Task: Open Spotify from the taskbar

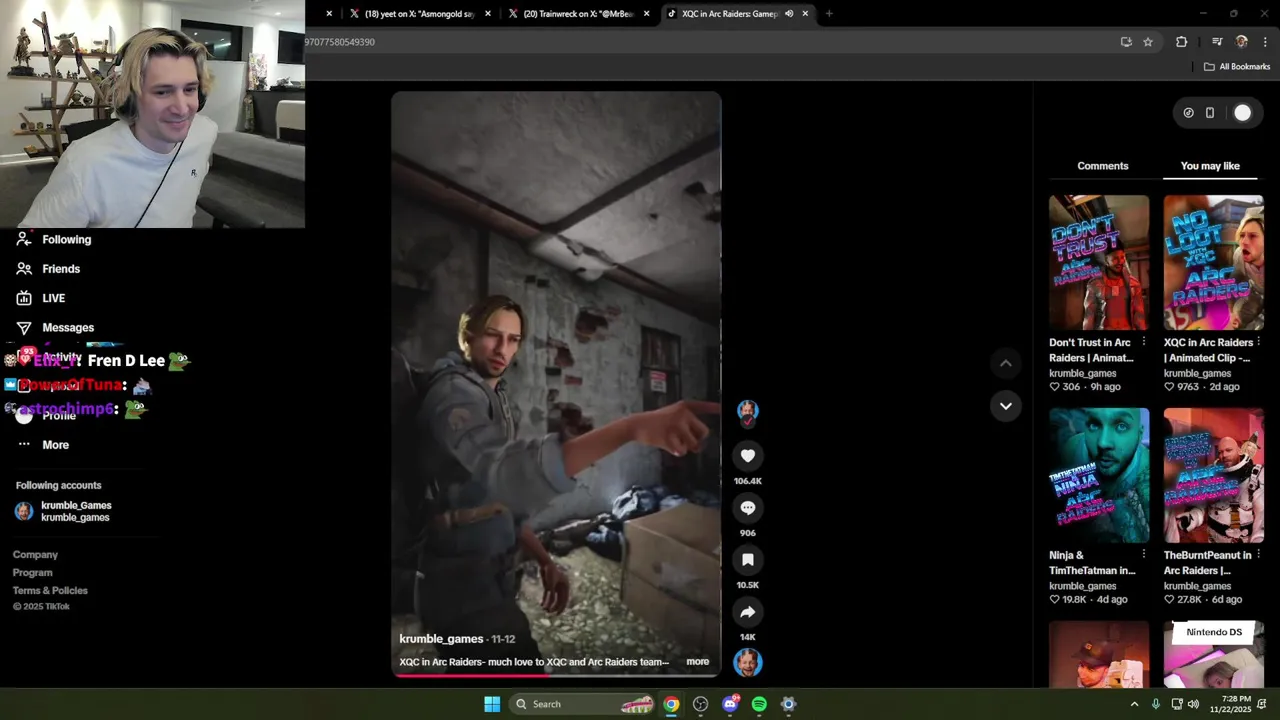Action: (759, 704)
